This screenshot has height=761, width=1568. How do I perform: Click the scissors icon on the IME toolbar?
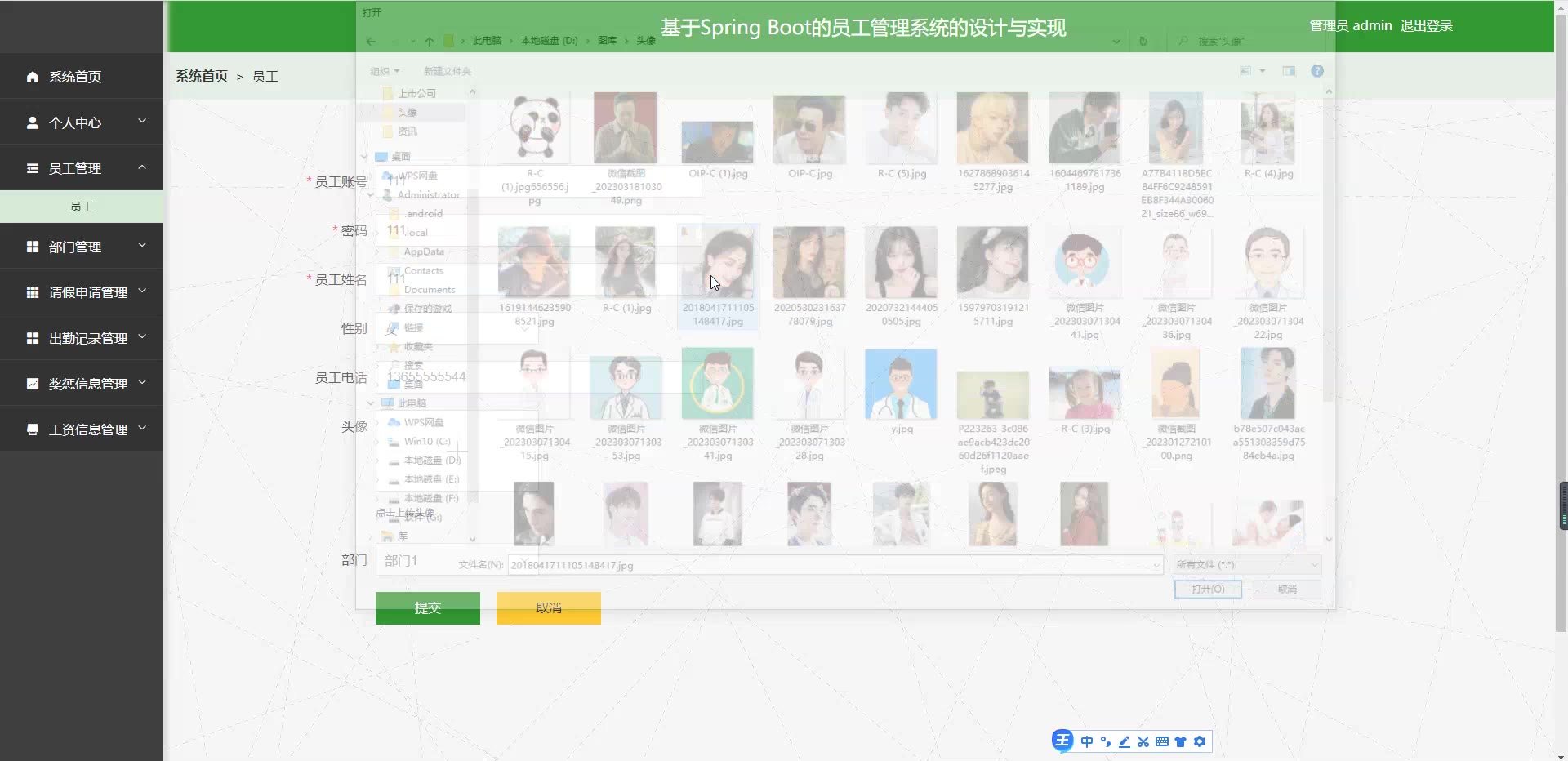click(x=1143, y=741)
